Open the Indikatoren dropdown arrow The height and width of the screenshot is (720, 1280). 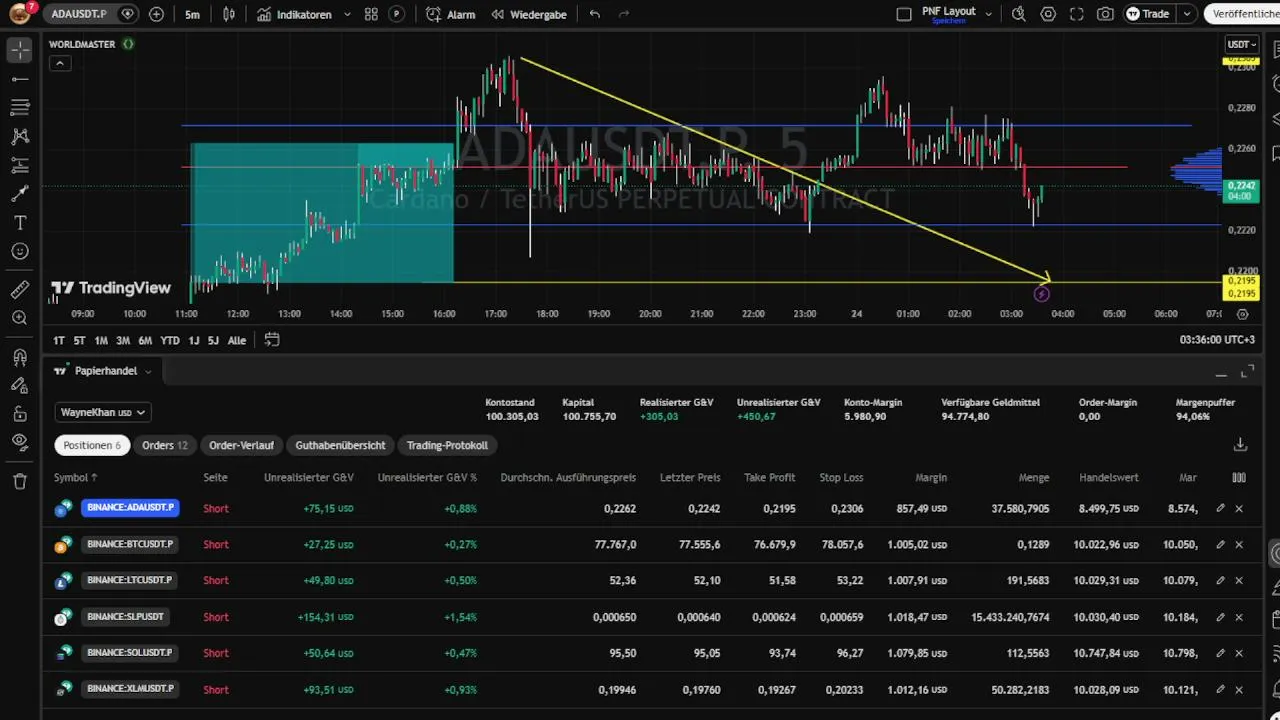347,15
